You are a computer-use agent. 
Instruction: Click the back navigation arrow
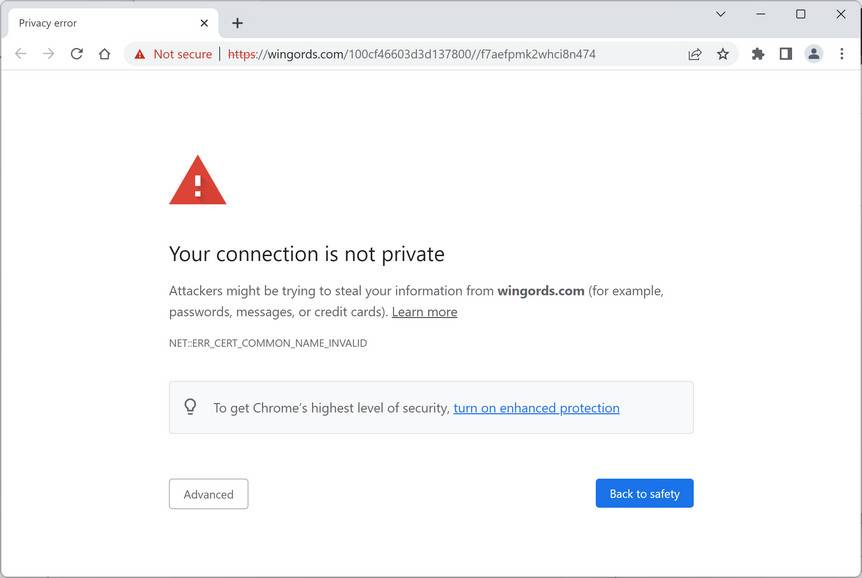coord(21,54)
